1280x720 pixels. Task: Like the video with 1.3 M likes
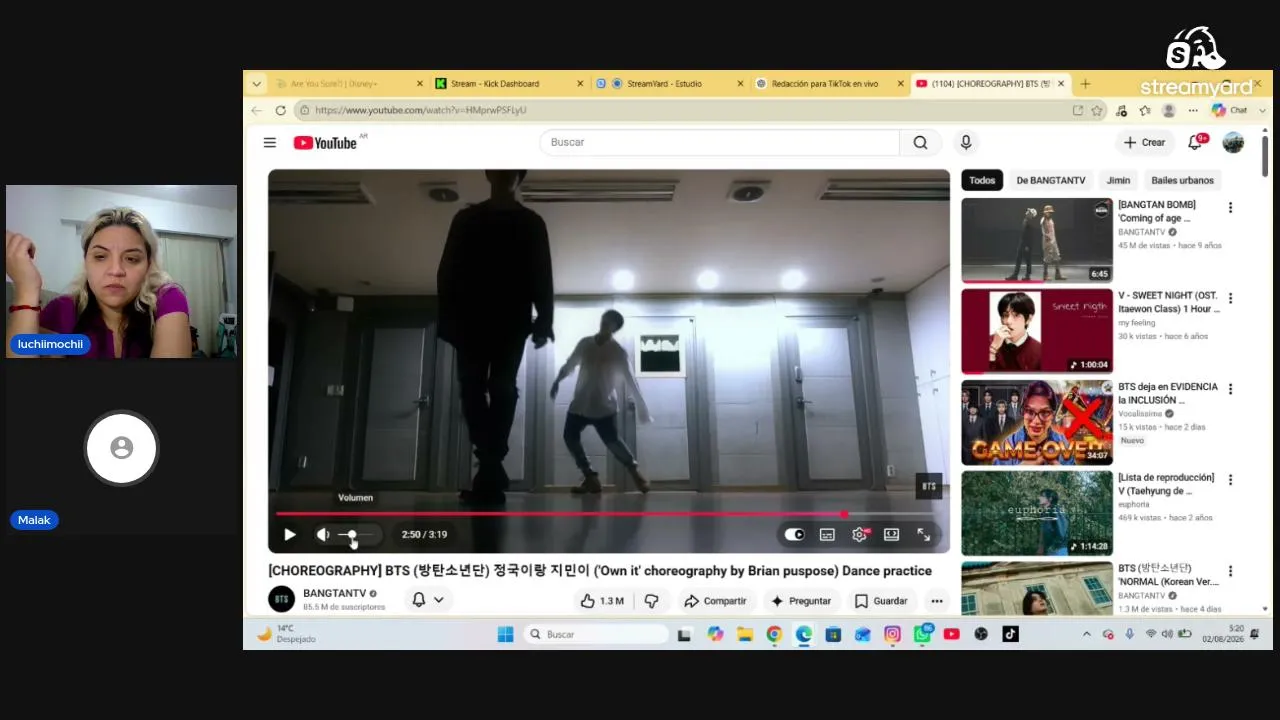tap(602, 601)
